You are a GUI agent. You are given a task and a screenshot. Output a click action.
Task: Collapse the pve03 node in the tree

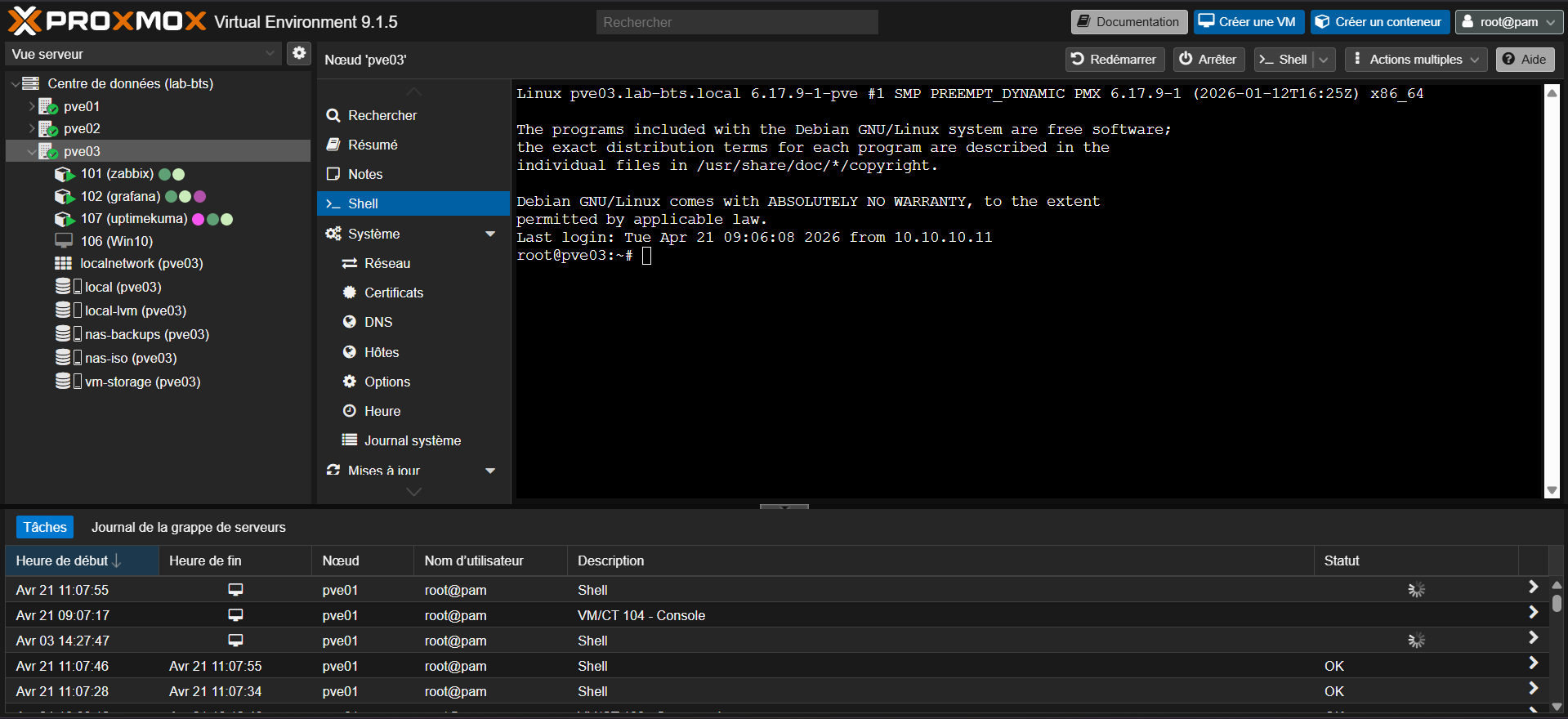tap(32, 151)
